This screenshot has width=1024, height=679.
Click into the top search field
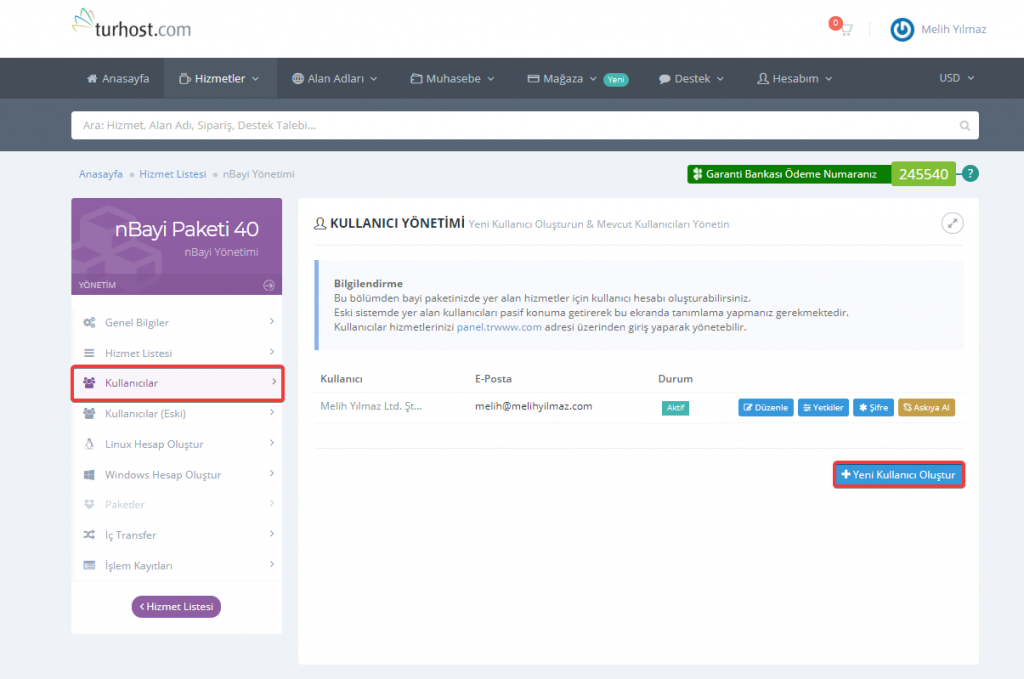510,126
